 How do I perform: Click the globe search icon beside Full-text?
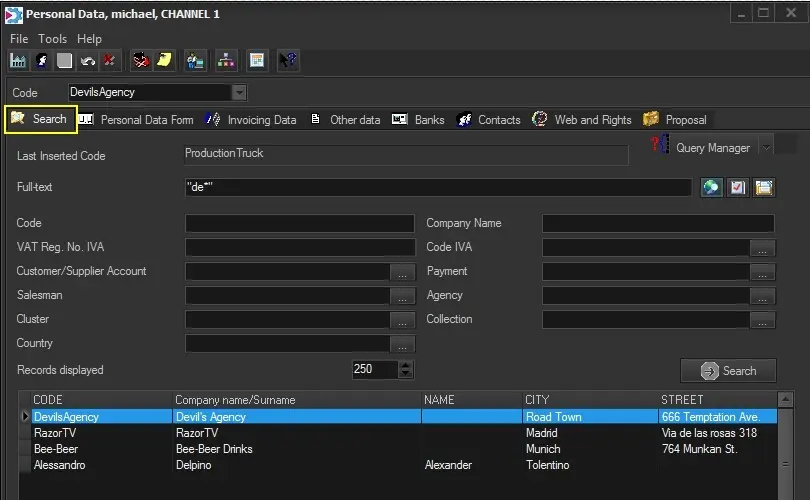click(x=711, y=188)
